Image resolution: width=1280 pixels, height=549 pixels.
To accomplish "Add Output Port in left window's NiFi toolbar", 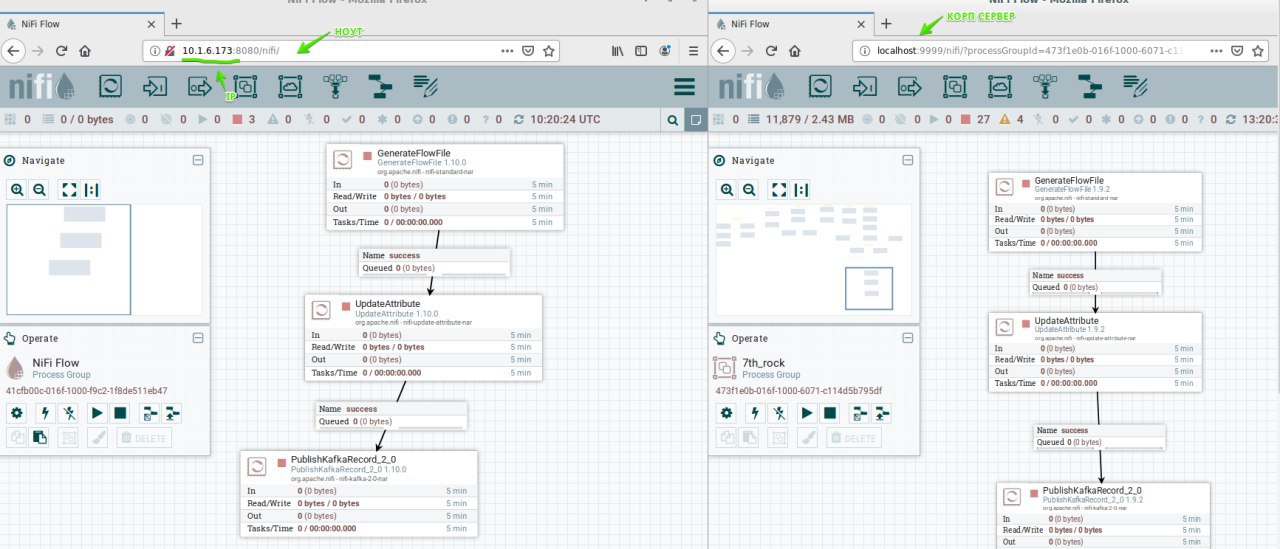I will click(200, 86).
